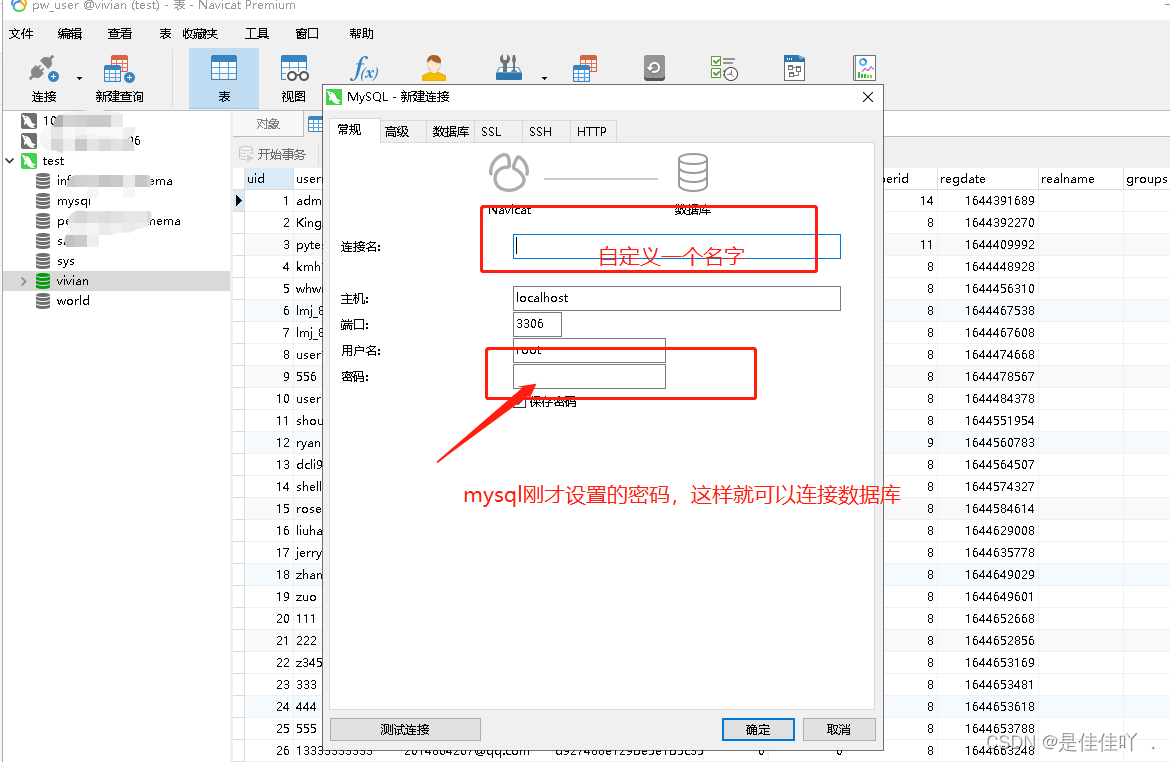Viewport: 1170px width, 762px height.
Task: Click the model diagram toolbar icon
Action: (x=795, y=68)
